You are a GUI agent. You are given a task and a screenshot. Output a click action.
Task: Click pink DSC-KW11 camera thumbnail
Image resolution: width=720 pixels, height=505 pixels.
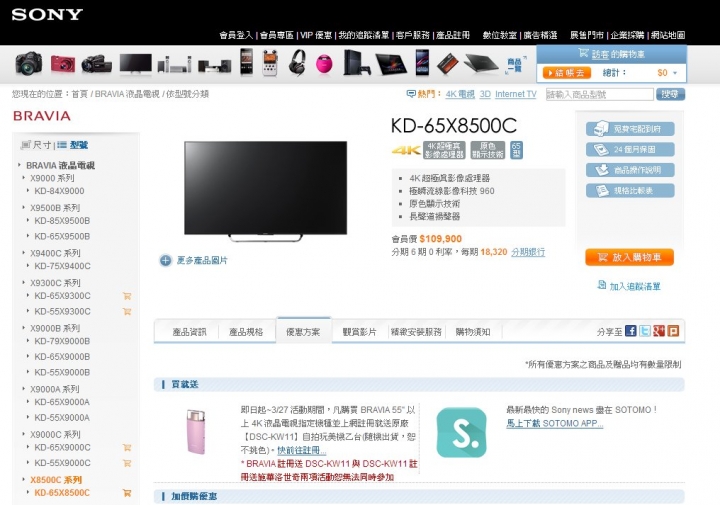tap(196, 431)
